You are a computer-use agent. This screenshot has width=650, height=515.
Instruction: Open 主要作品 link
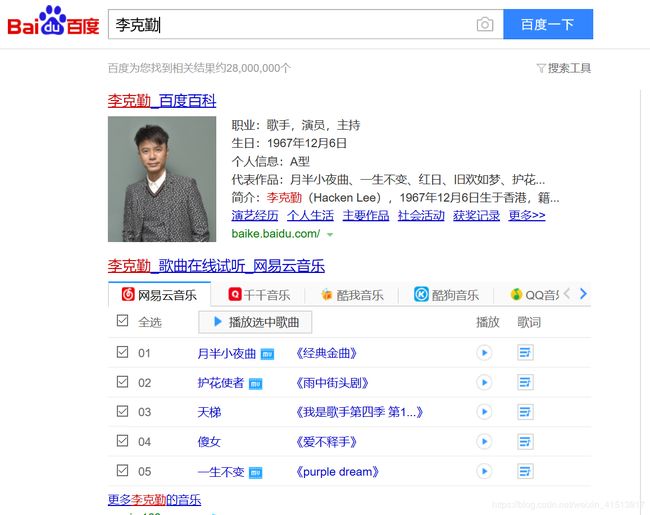tap(366, 215)
